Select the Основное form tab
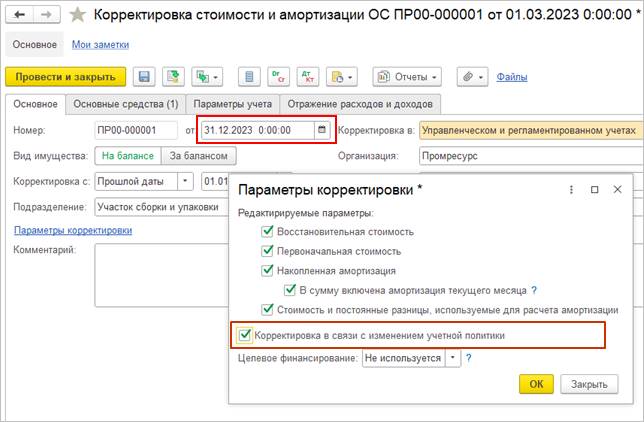 (x=35, y=104)
